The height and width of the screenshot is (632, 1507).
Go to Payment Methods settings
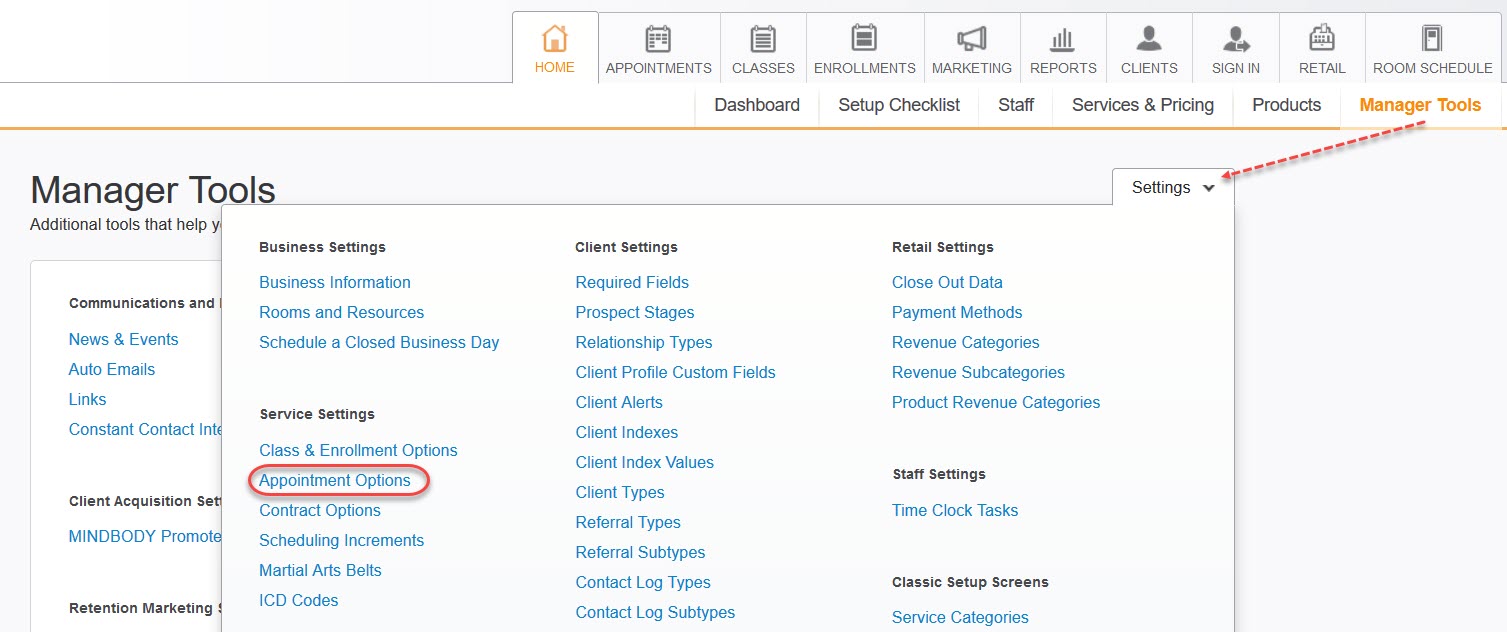click(x=957, y=313)
